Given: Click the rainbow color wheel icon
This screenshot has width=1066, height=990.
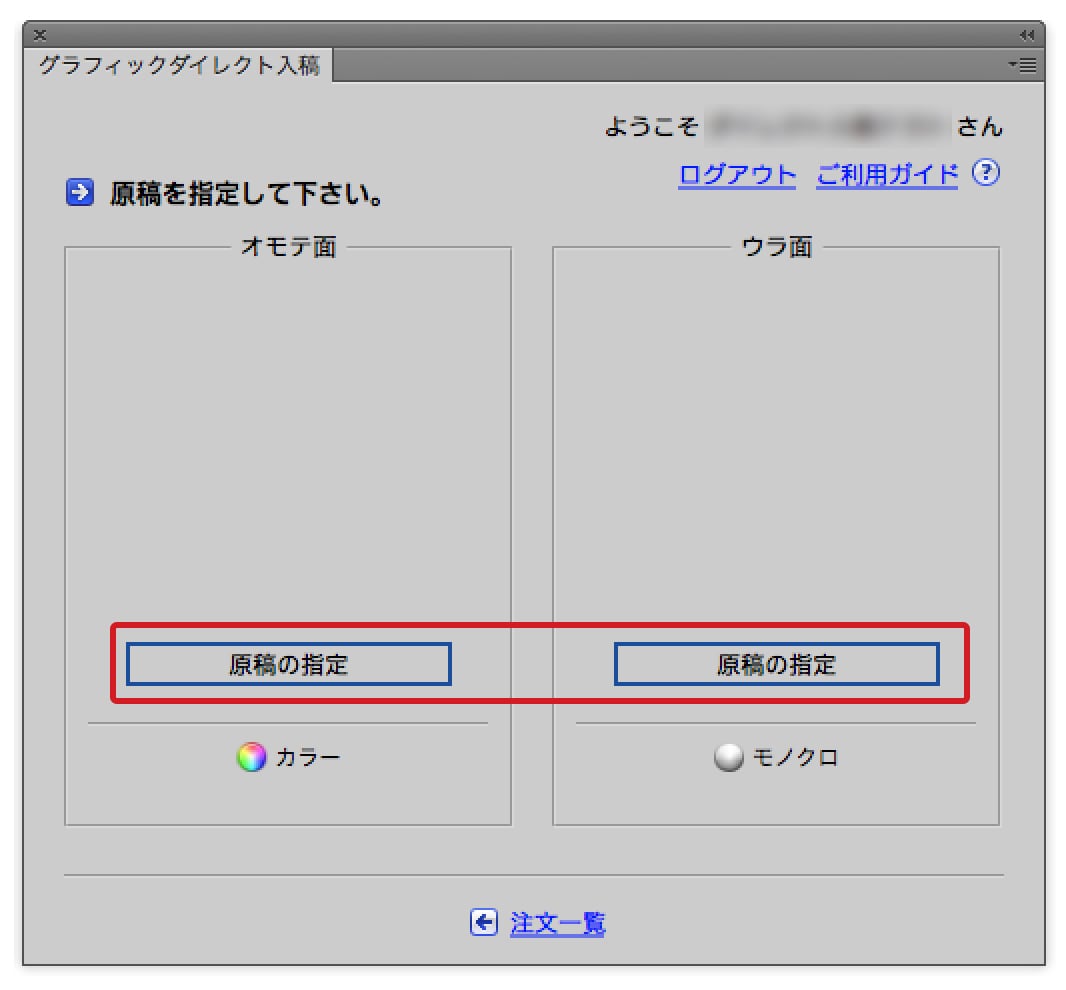Looking at the screenshot, I should pos(251,757).
